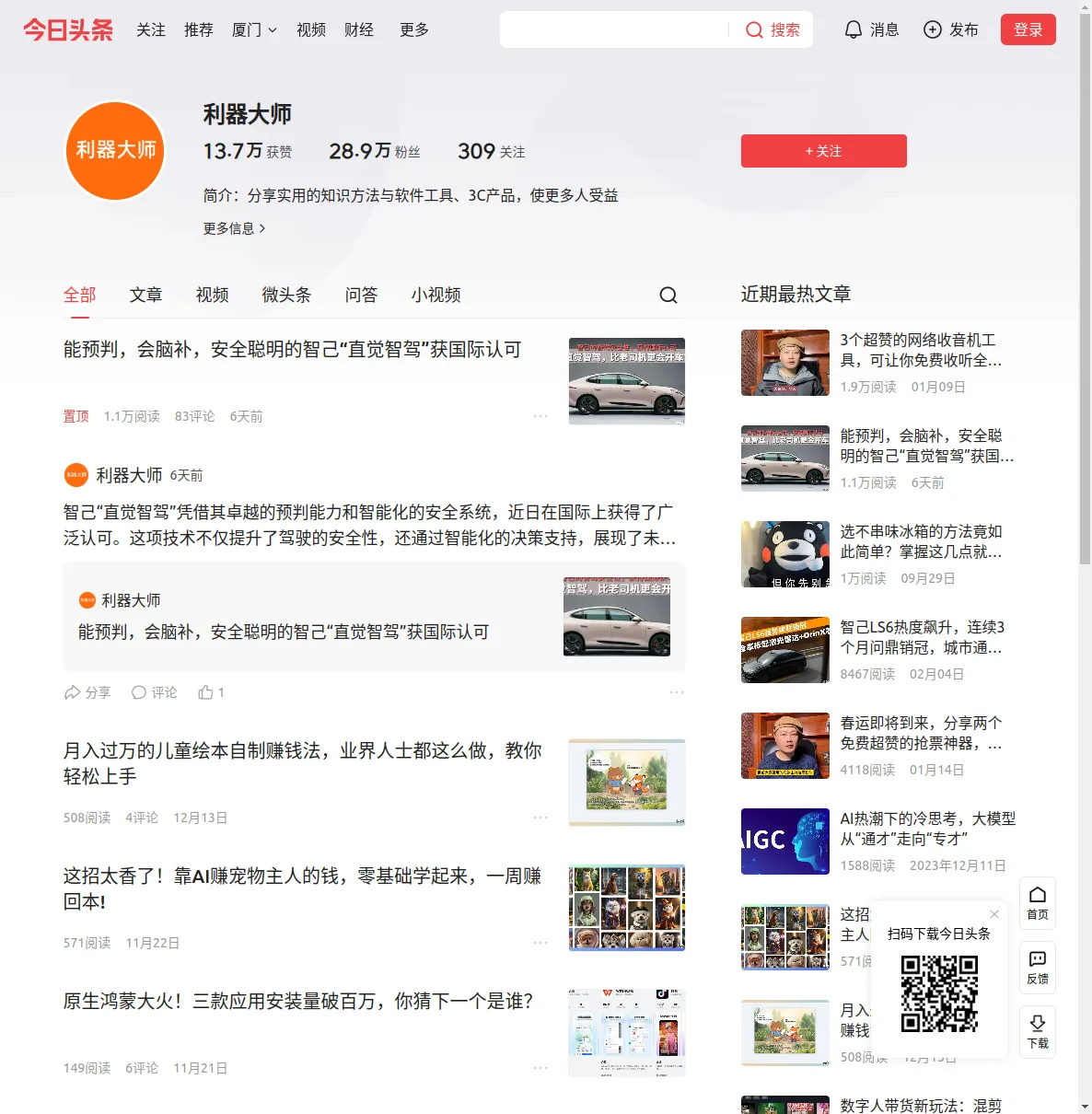Open 视频 in top navigation
The image size is (1092, 1114).
pyautogui.click(x=311, y=30)
